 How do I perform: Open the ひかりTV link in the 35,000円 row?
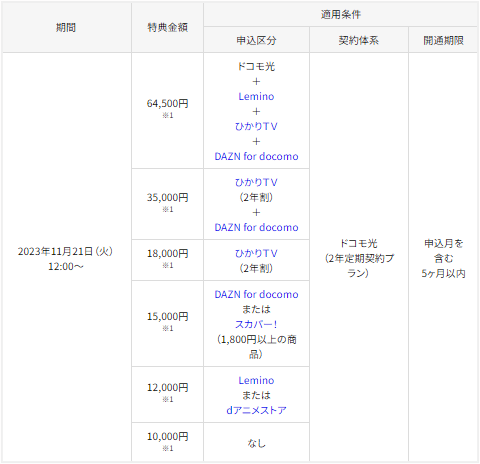[256, 182]
